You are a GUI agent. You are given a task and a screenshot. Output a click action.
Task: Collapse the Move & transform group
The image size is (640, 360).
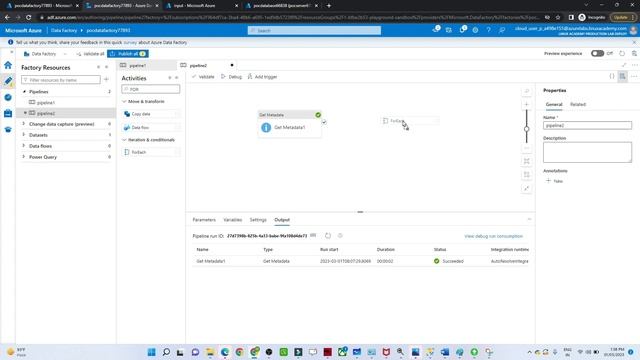pos(124,101)
